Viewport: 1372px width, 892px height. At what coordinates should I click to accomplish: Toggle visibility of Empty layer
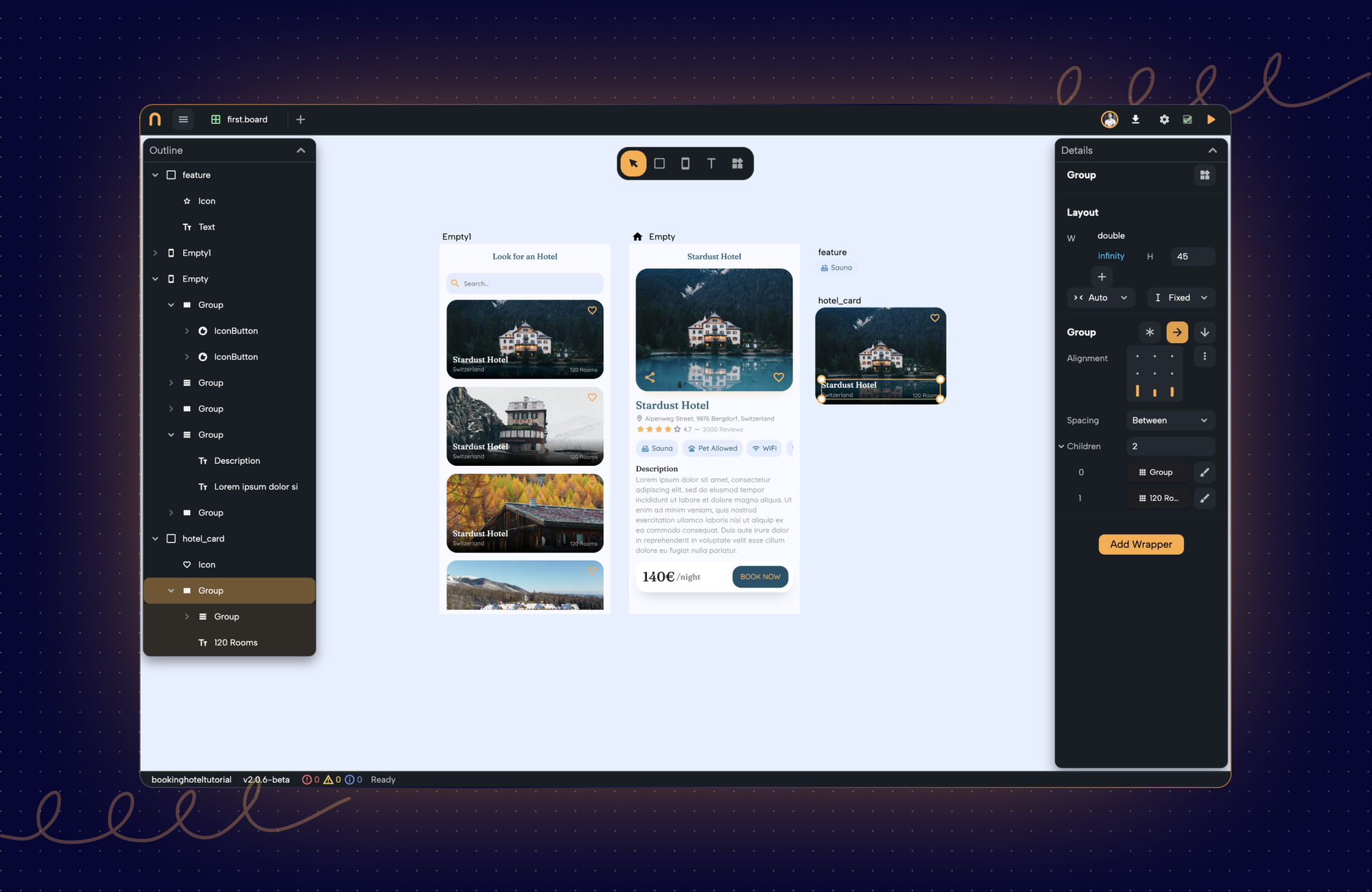[302, 278]
